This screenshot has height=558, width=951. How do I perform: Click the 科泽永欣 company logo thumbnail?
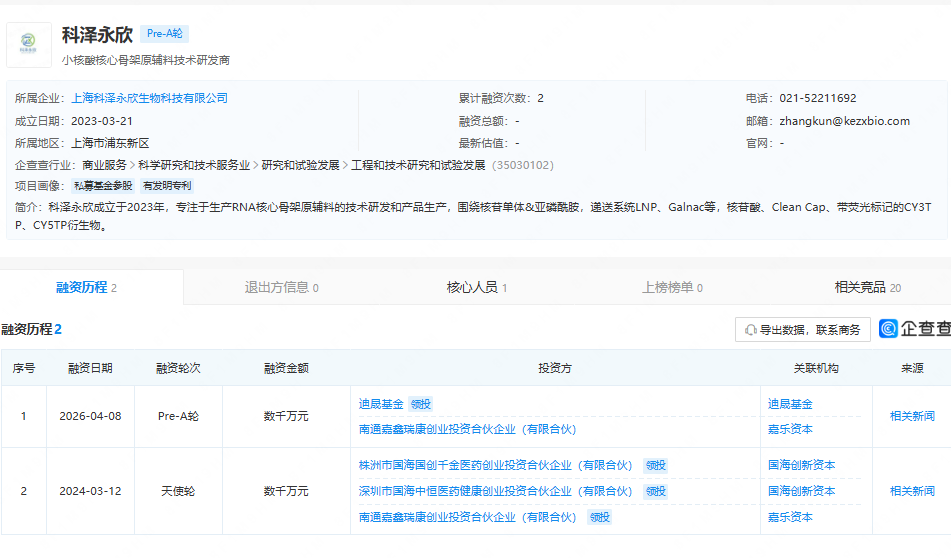29,45
